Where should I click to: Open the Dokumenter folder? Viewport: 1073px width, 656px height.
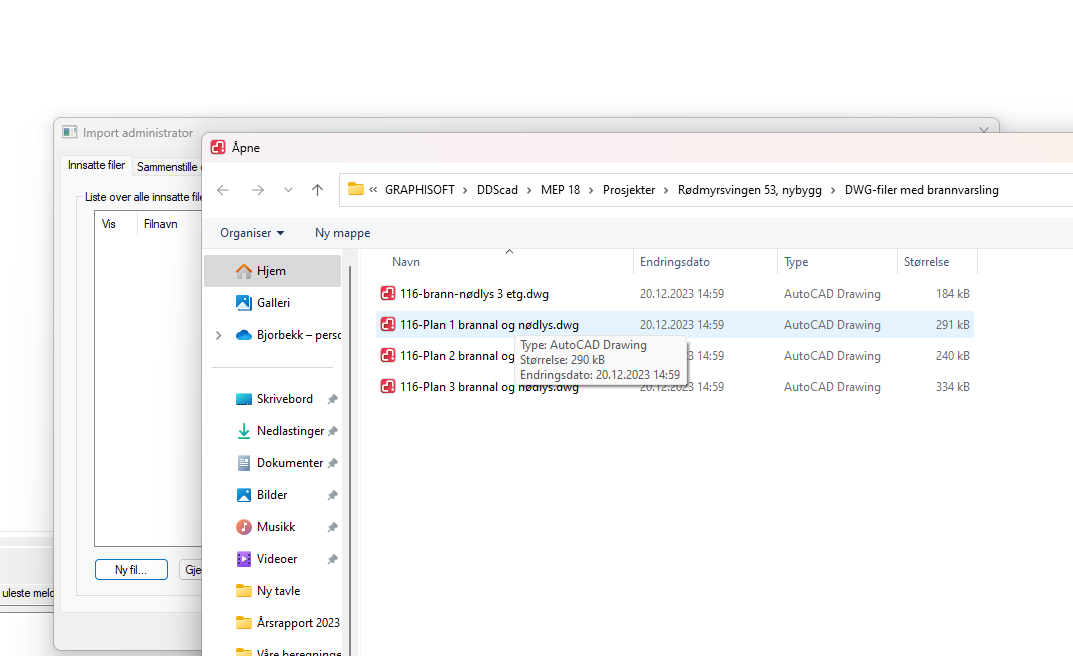(290, 463)
